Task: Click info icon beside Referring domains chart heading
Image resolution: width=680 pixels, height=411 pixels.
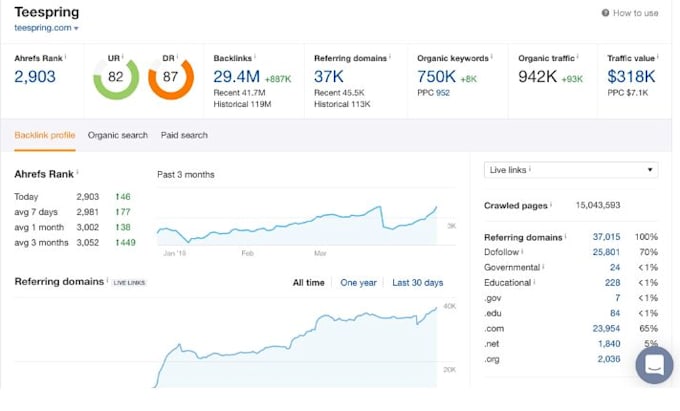Action: point(107,280)
